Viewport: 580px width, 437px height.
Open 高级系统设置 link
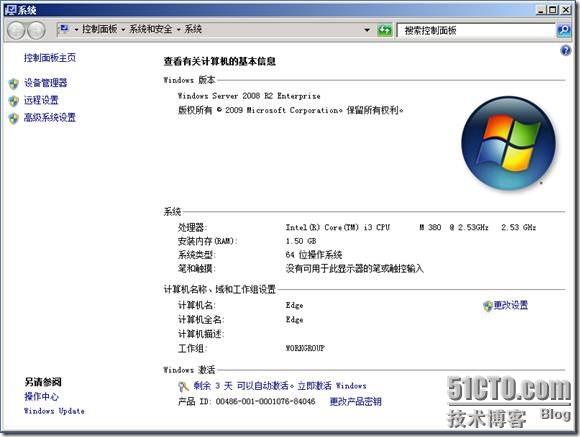coord(50,118)
